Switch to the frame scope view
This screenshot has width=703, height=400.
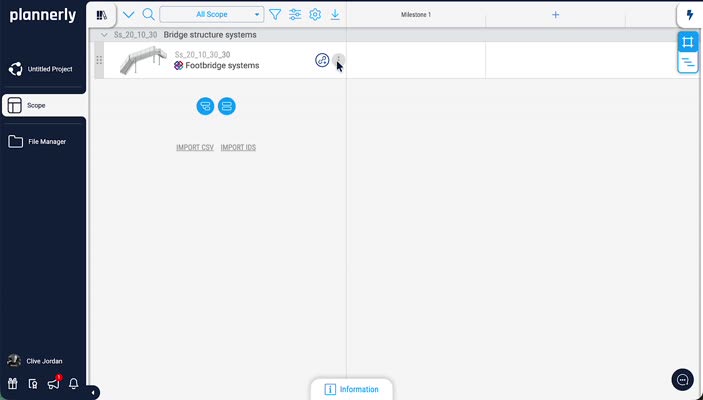(x=688, y=42)
